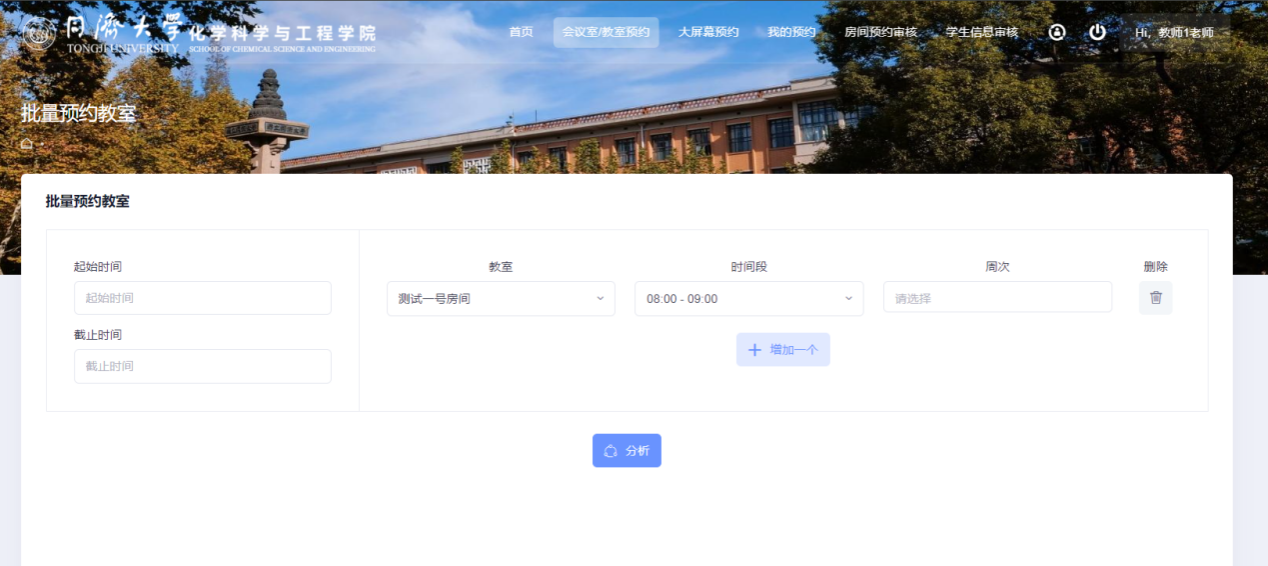Focus the 起始时间 date field

point(202,298)
